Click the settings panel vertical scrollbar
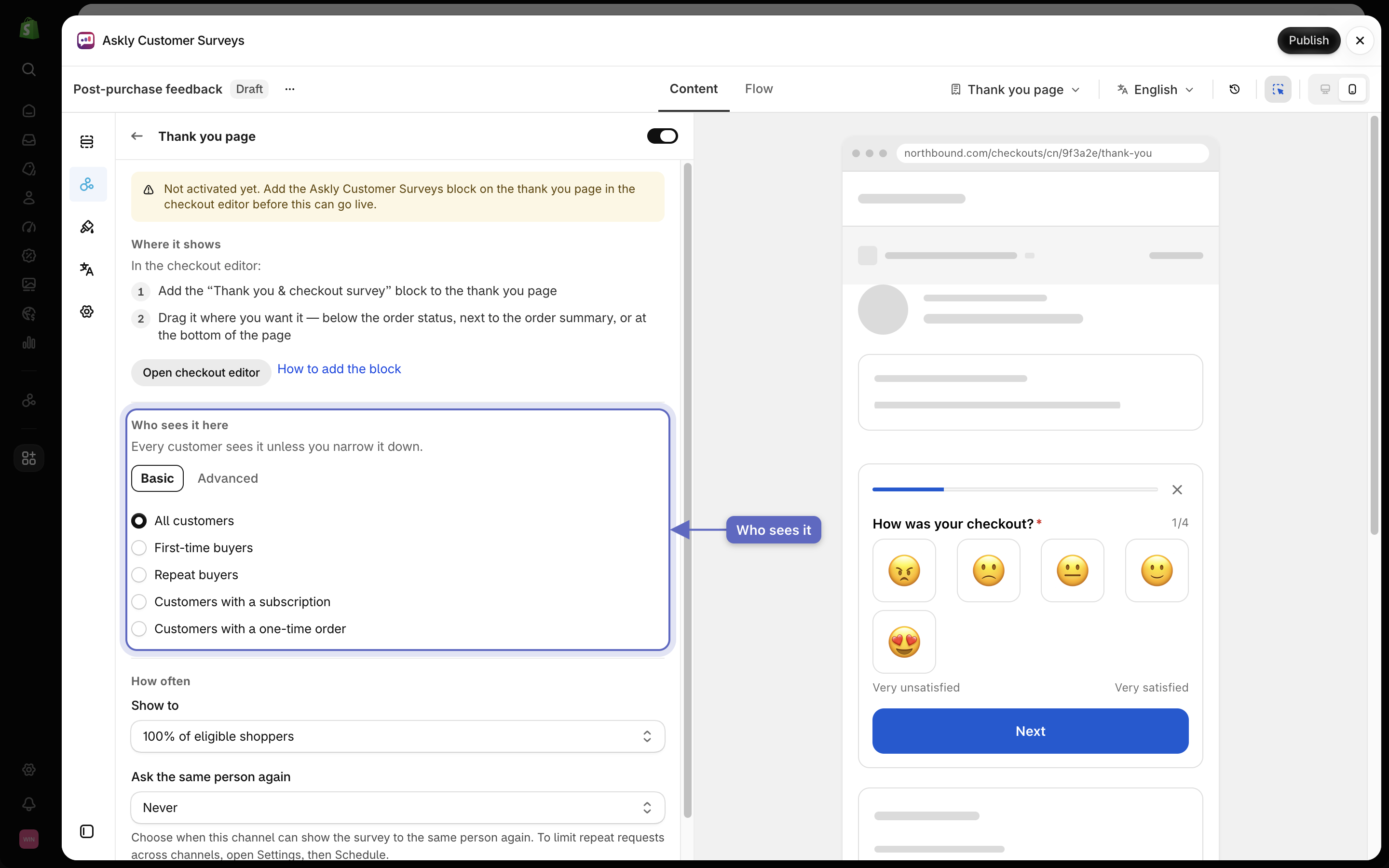1389x868 pixels. tap(688, 490)
